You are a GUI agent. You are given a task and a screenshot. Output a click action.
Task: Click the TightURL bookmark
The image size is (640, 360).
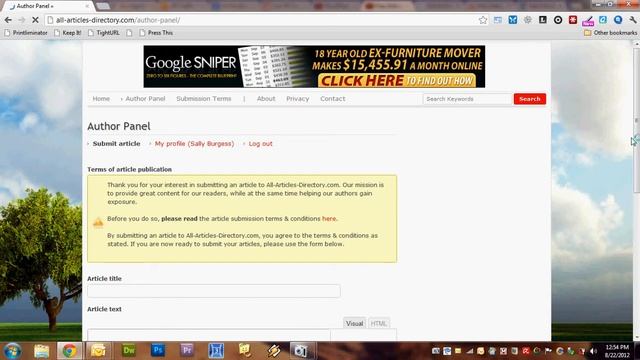click(x=104, y=33)
